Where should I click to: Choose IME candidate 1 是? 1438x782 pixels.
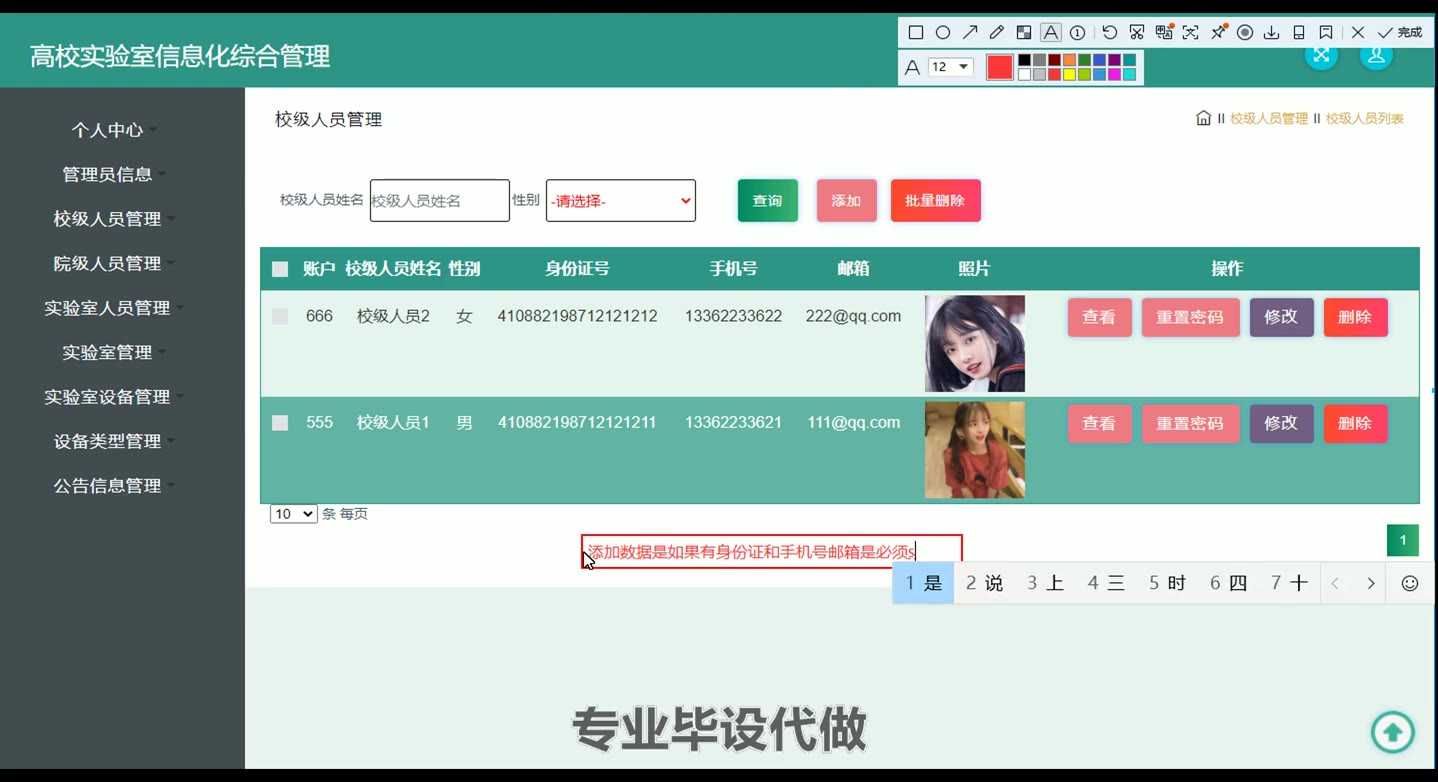tap(923, 583)
